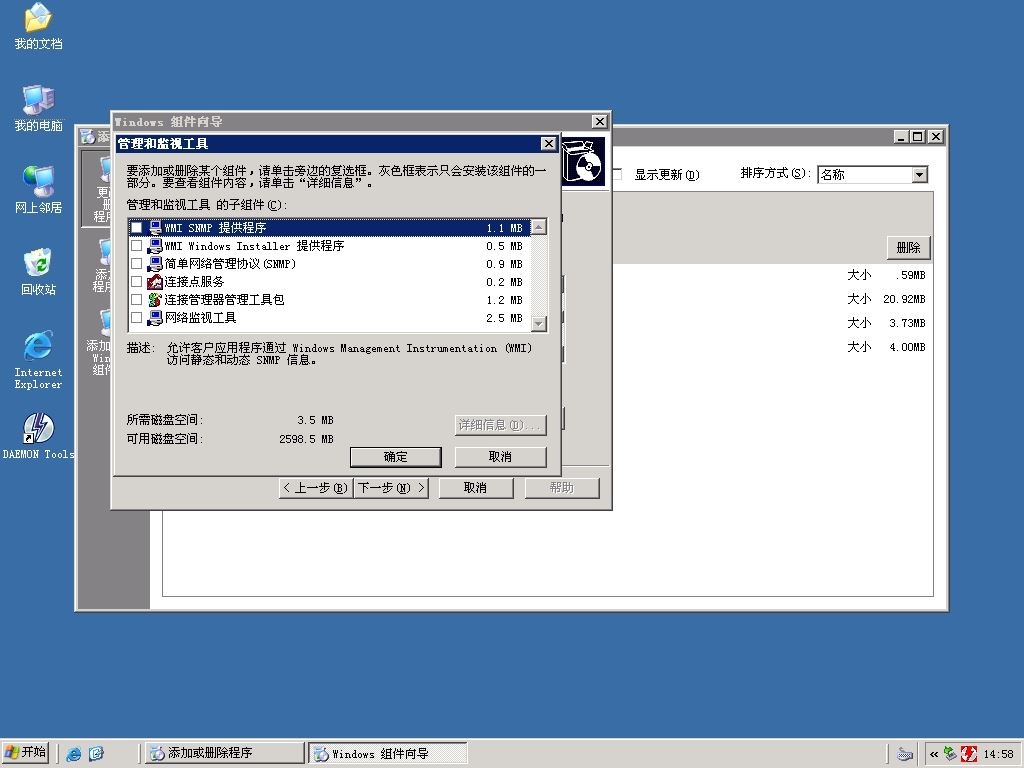Select the WMI Windows Installer 提供程序 row text
The image size is (1024, 768).
click(254, 246)
